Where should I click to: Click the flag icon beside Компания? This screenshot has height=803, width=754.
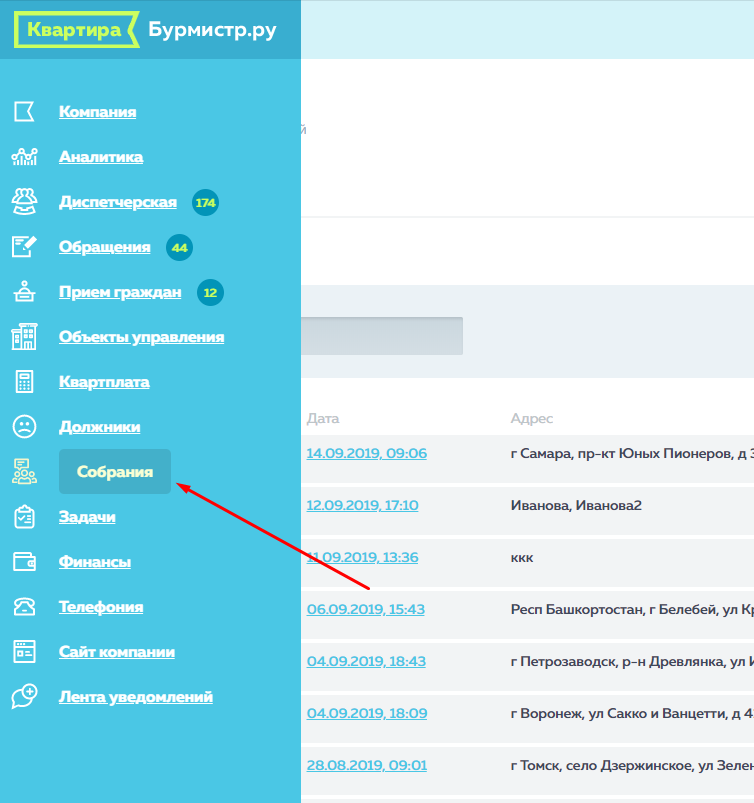point(24,112)
